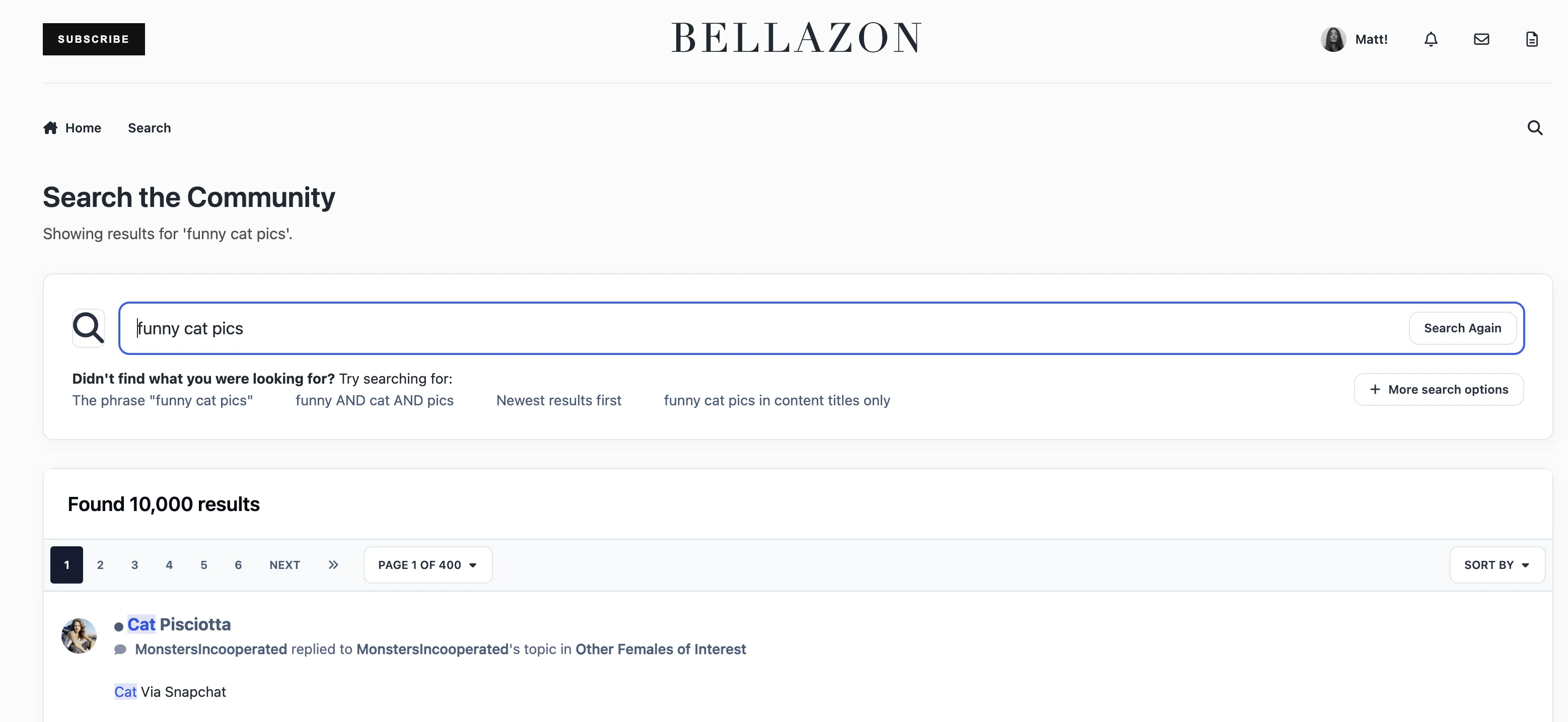Viewport: 1568px width, 722px height.
Task: Expand More search options
Action: pyautogui.click(x=1439, y=390)
